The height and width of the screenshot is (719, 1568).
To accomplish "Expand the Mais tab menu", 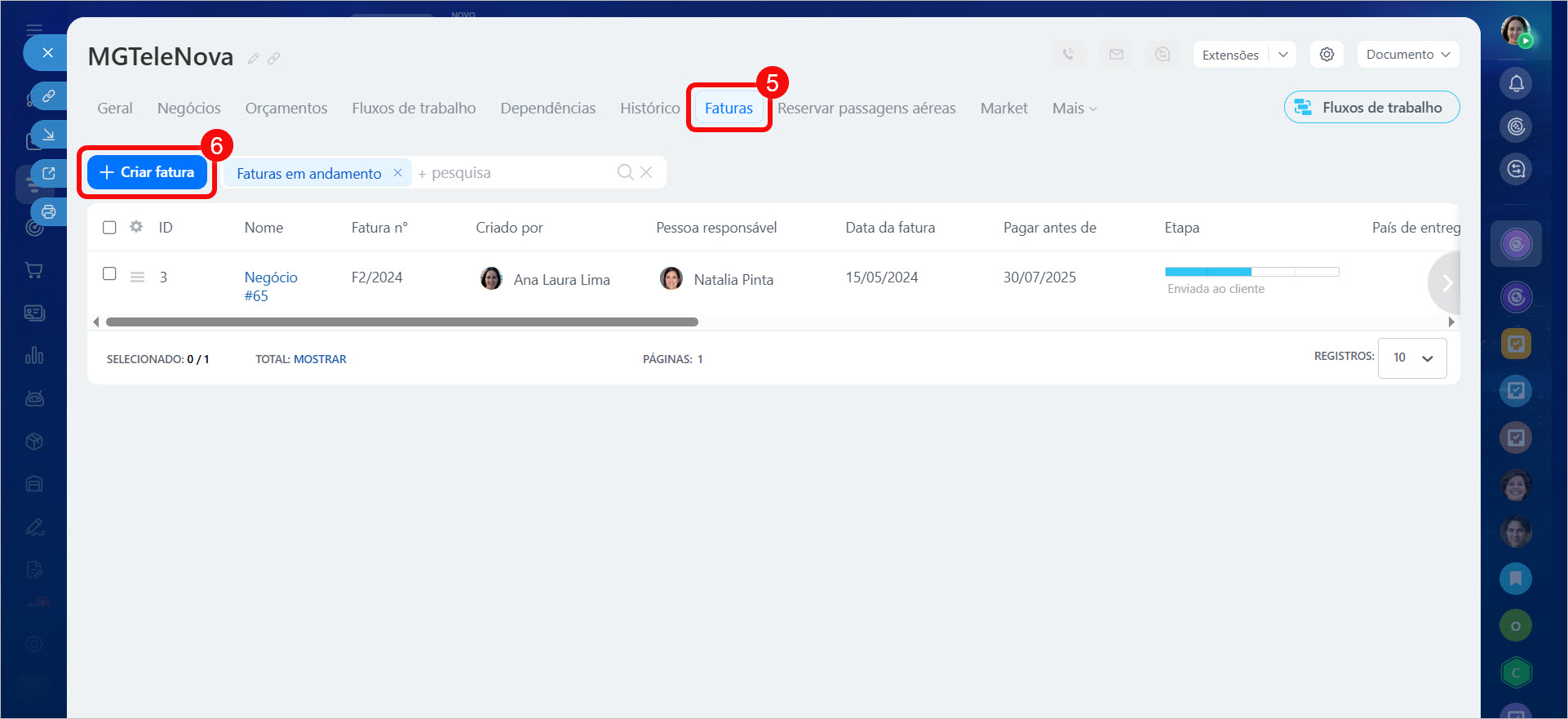I will tap(1074, 109).
